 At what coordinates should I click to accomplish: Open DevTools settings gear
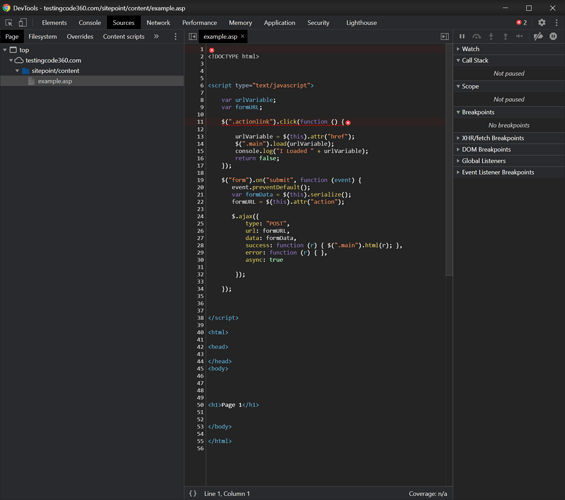(542, 23)
